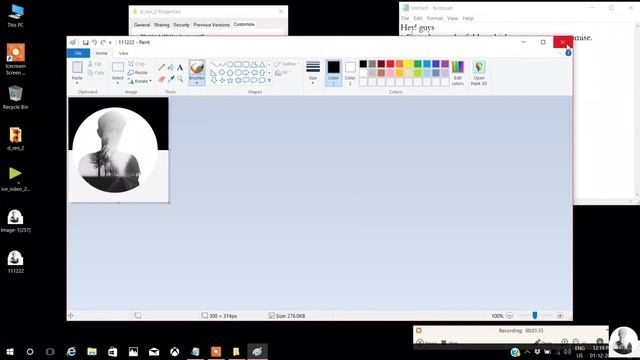The width and height of the screenshot is (640, 360).
Task: Open Paint 3D from the ribbon
Action: [x=478, y=73]
